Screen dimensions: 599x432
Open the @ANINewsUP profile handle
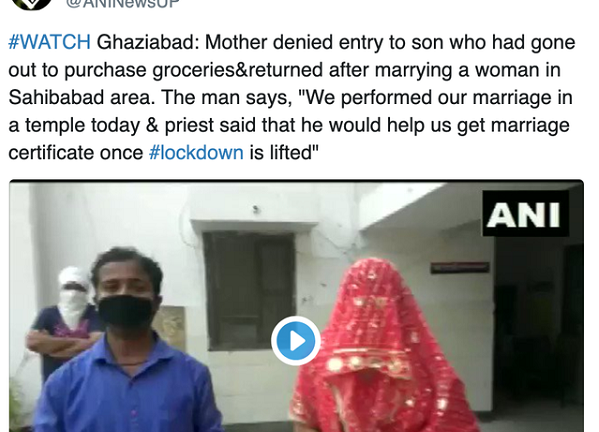coord(122,4)
